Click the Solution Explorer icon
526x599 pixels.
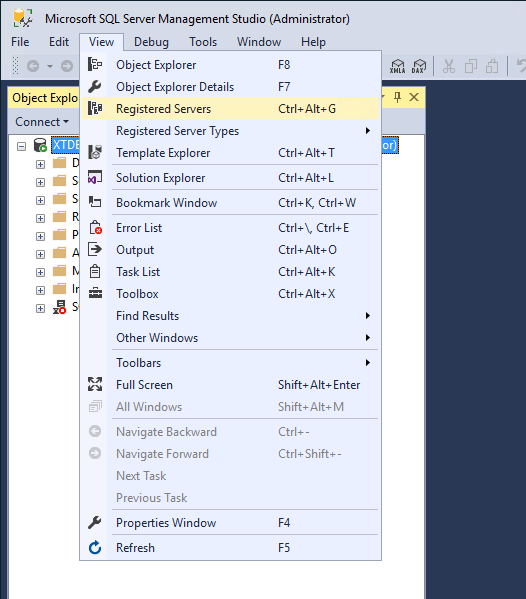point(95,177)
